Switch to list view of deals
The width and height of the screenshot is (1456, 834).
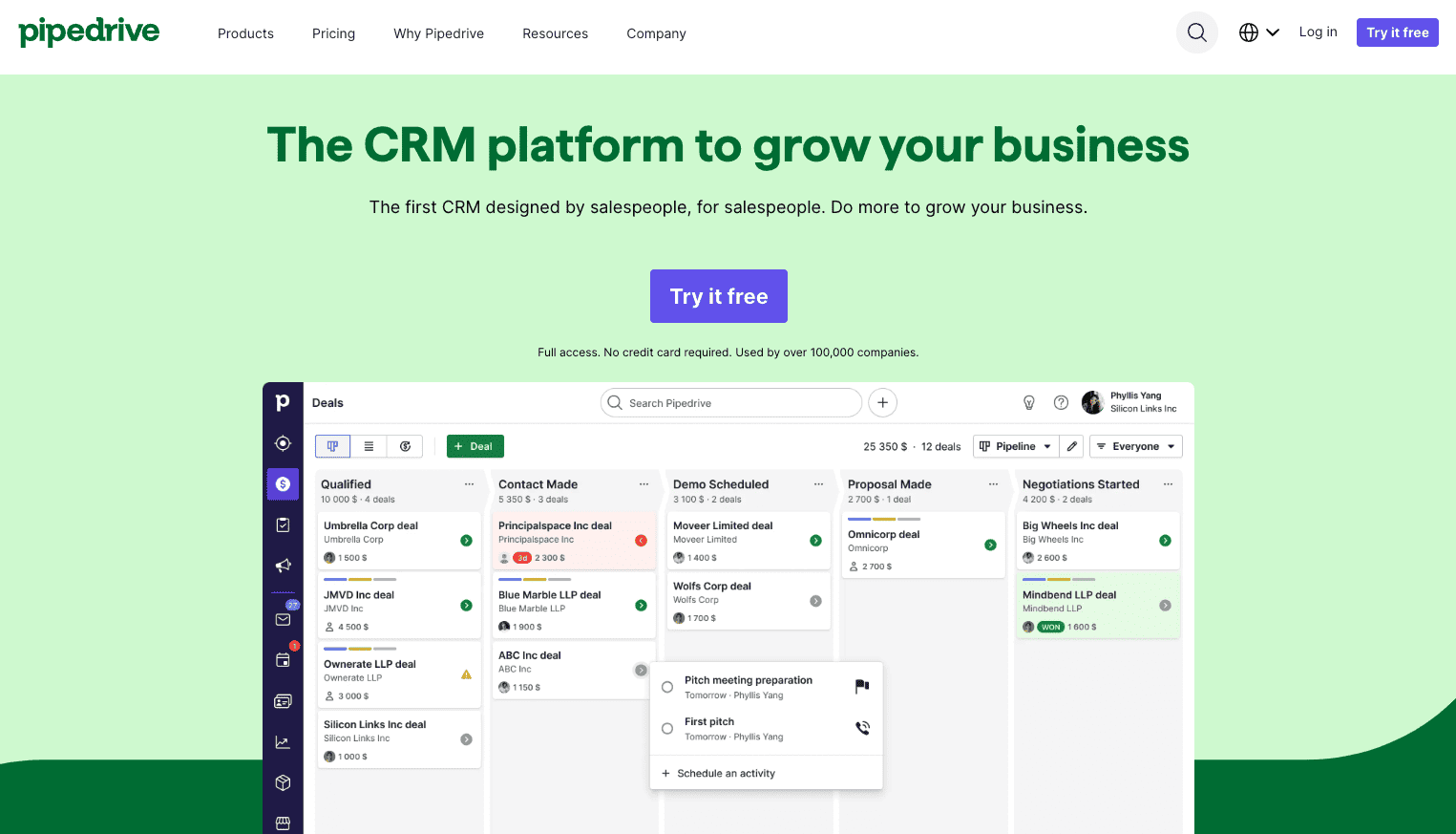click(x=369, y=445)
